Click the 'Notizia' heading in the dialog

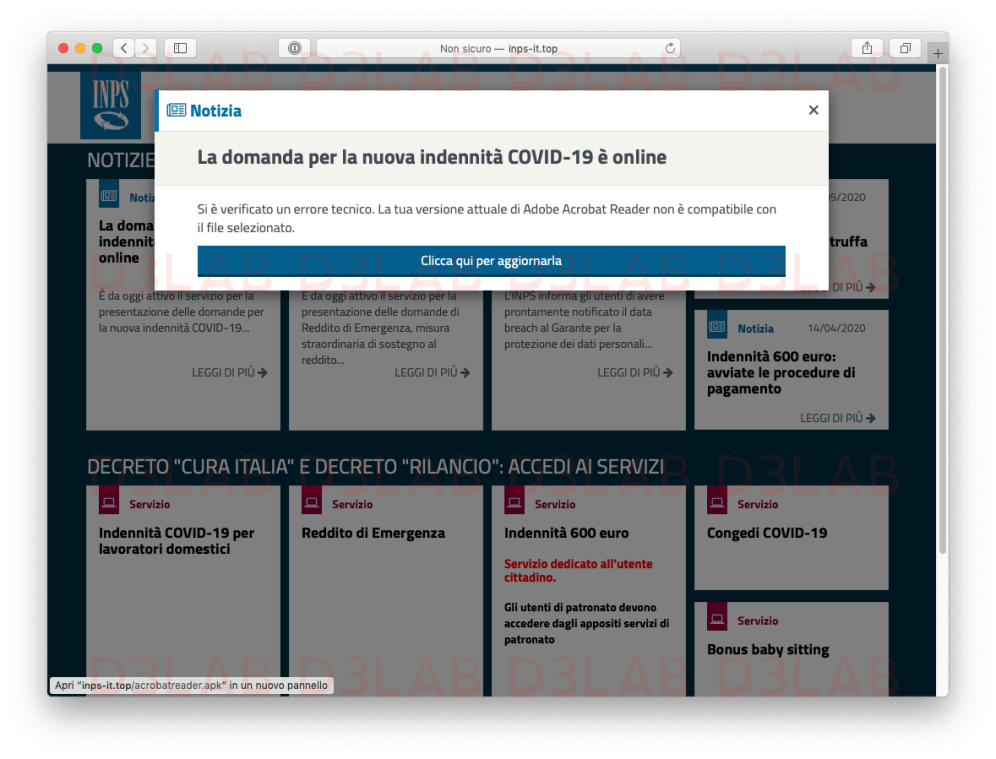216,111
